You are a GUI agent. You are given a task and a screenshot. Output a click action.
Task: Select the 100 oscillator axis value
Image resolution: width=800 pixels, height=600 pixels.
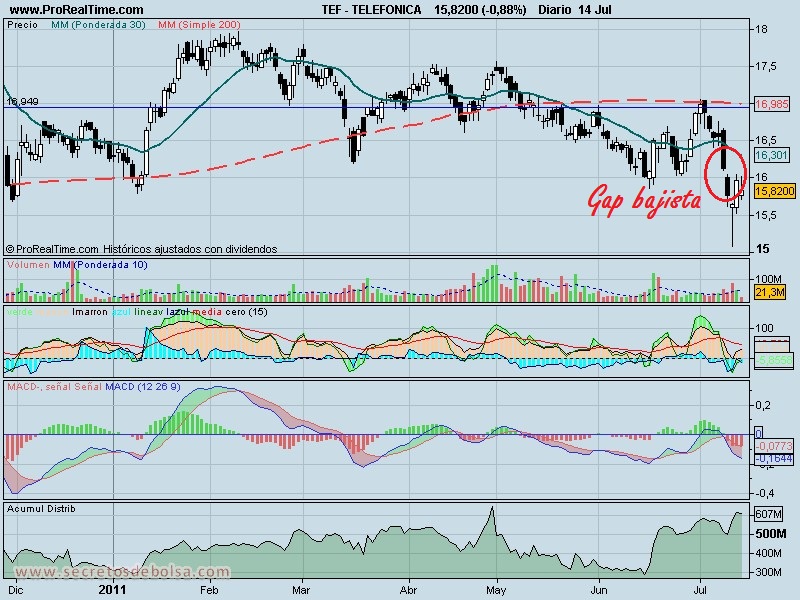coord(764,328)
